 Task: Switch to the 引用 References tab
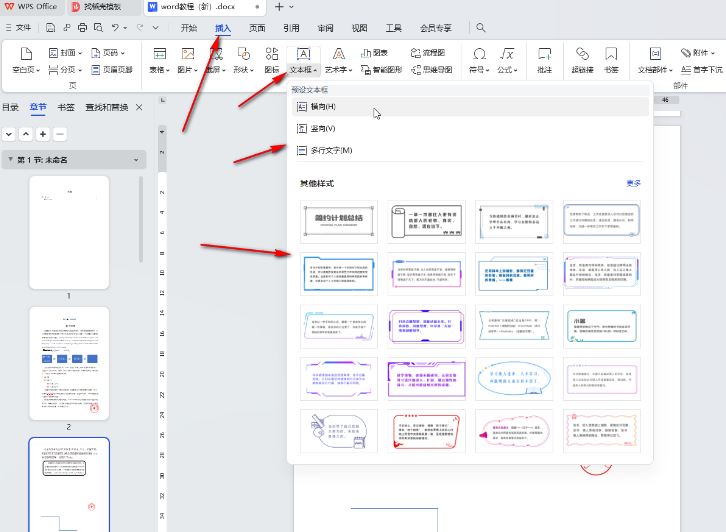click(x=291, y=28)
